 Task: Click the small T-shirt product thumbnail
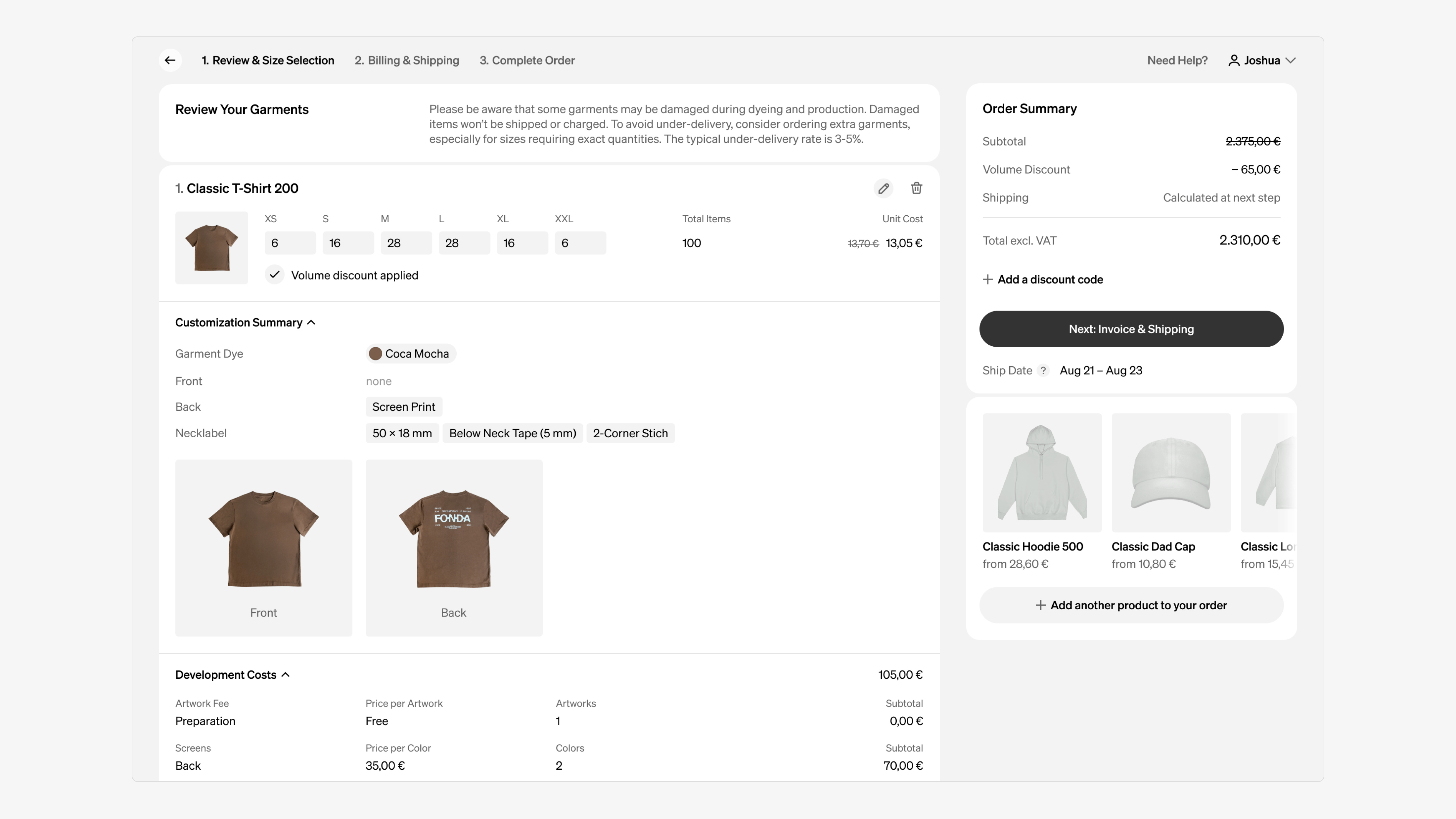tap(211, 247)
